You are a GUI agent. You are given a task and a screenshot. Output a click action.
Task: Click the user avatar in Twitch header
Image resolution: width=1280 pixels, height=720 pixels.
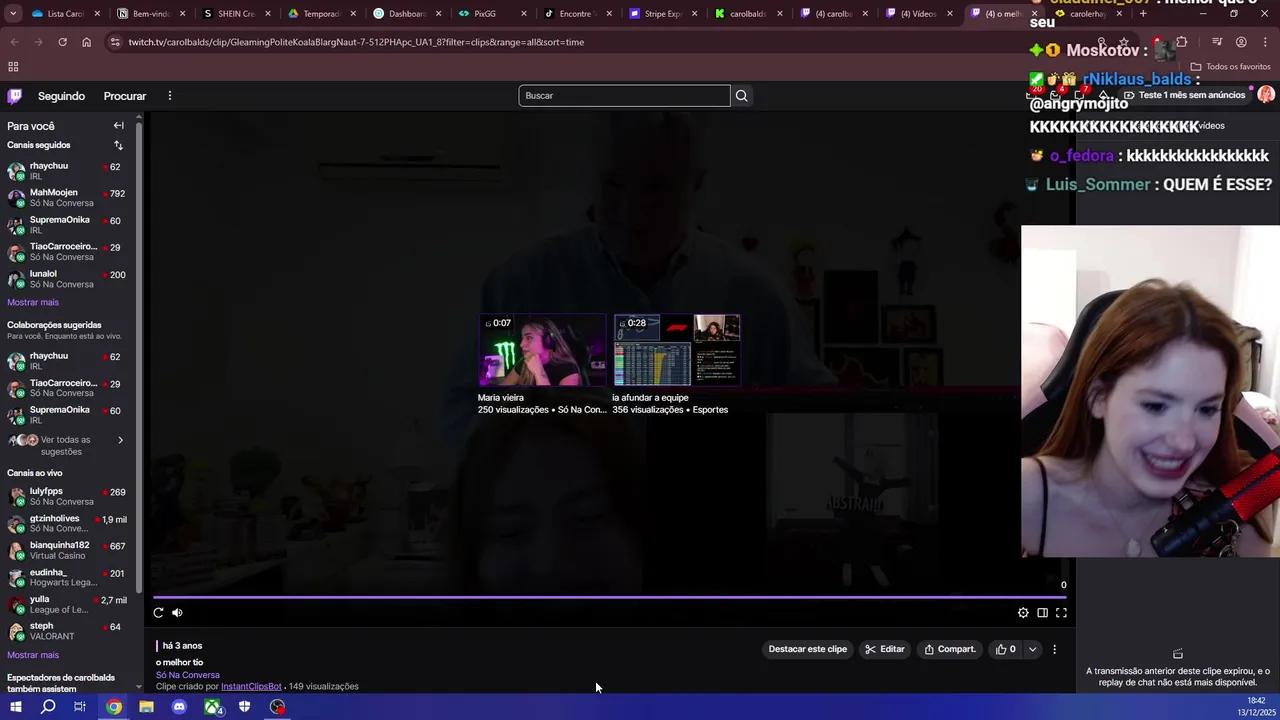pos(1265,95)
